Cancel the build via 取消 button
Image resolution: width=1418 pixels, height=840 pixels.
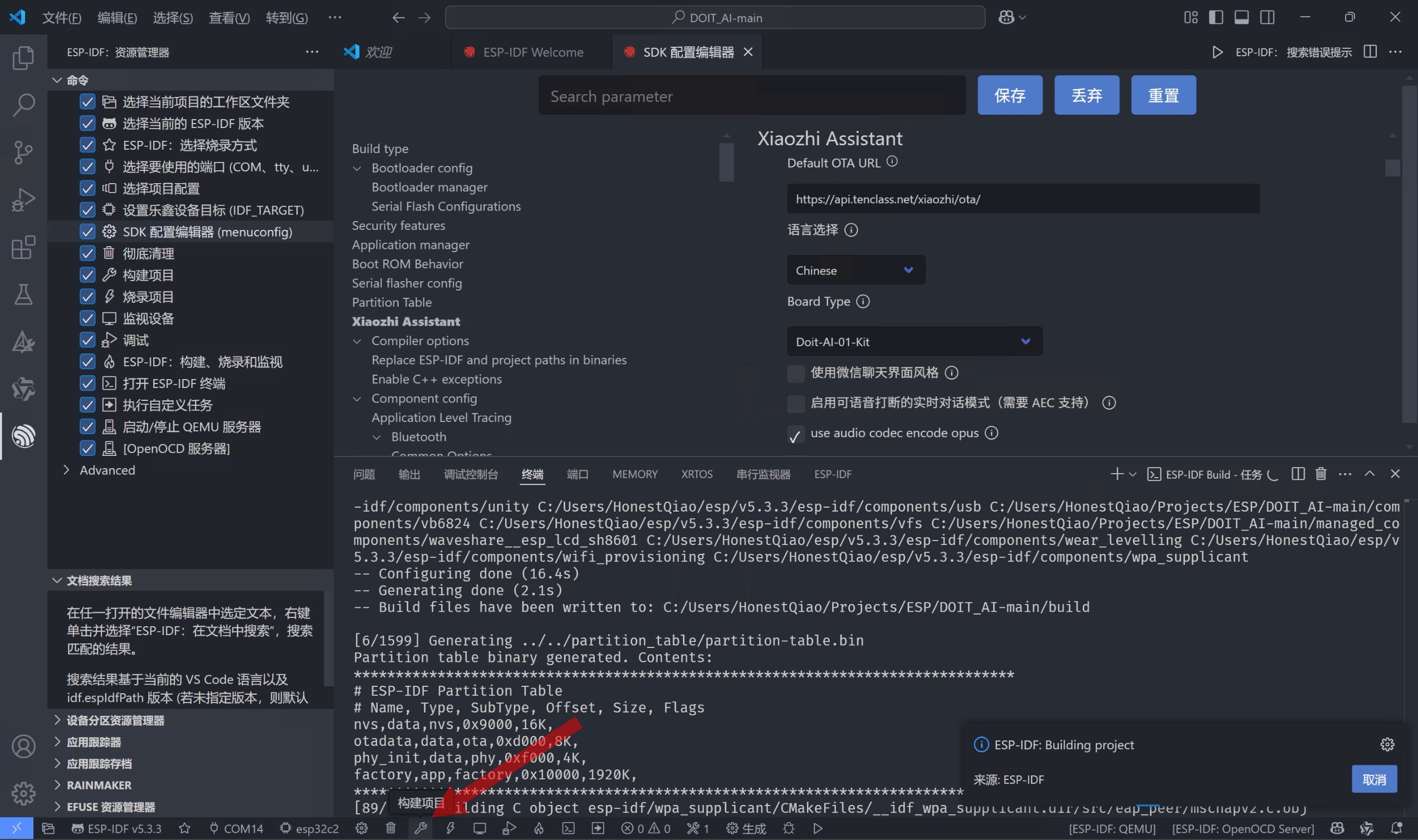pos(1373,779)
